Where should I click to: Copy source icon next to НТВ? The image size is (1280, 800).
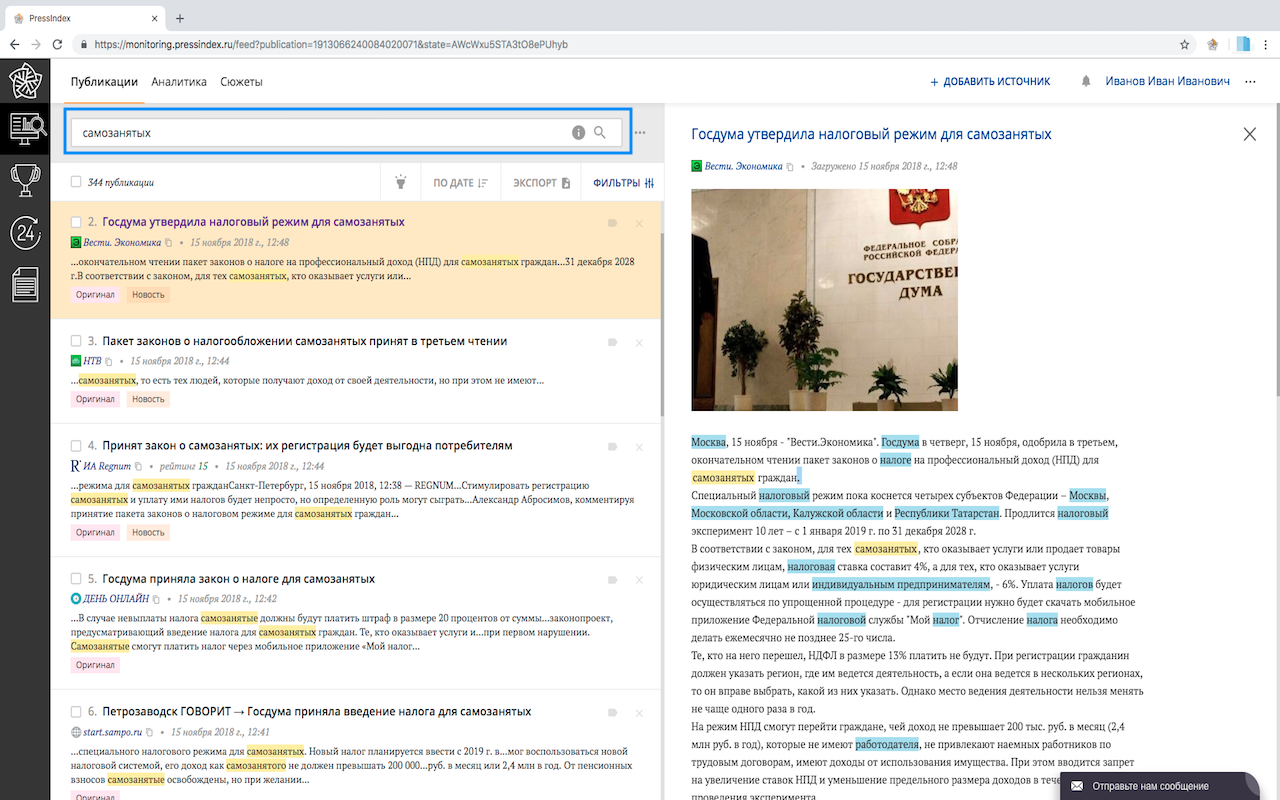110,361
